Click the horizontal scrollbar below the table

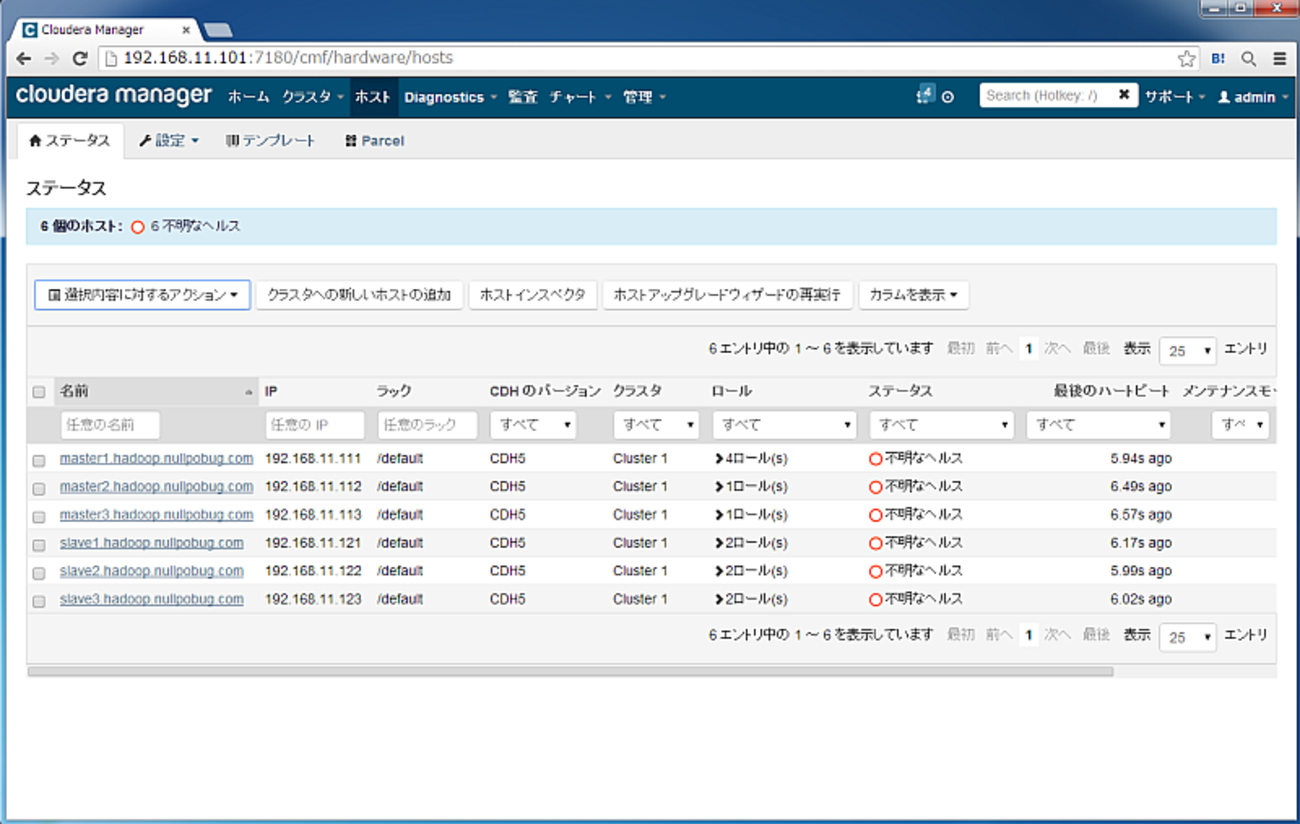click(570, 672)
